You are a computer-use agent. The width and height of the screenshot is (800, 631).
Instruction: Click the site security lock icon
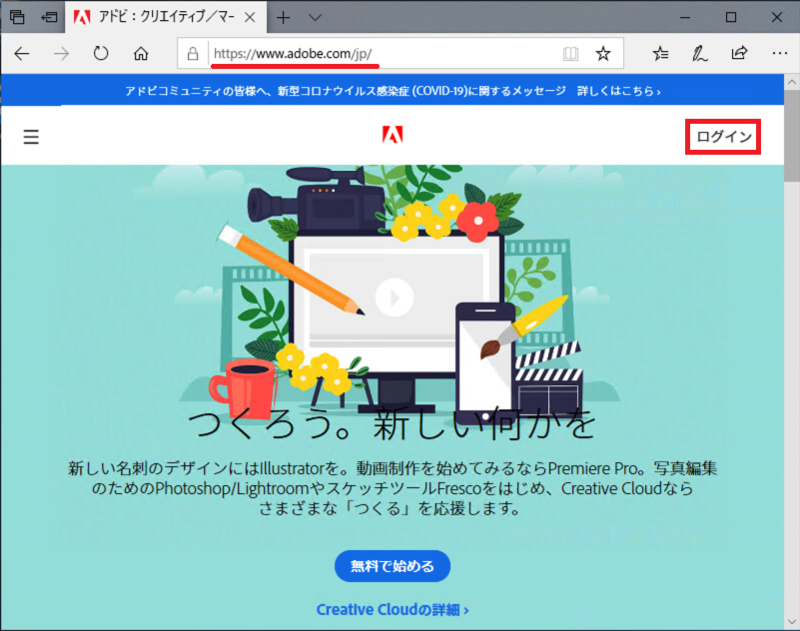coord(194,53)
